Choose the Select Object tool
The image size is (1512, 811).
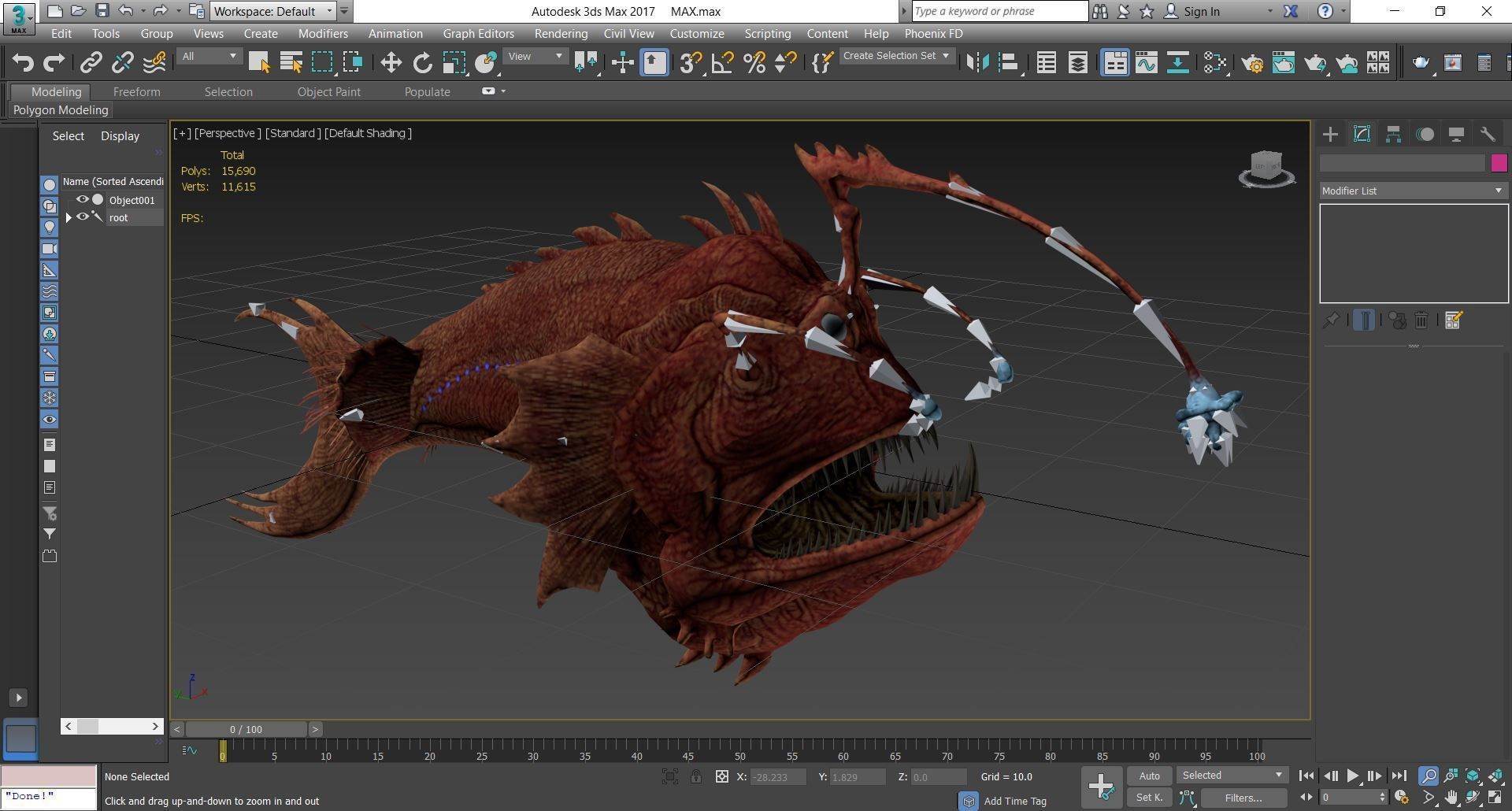pyautogui.click(x=259, y=63)
